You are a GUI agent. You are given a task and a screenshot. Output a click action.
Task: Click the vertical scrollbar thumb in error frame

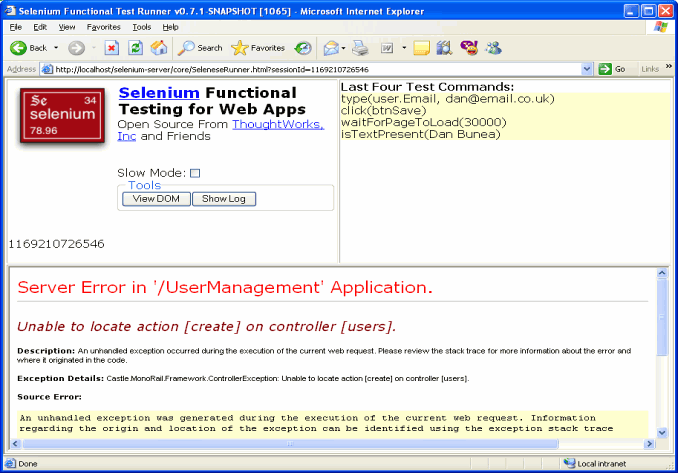662,317
